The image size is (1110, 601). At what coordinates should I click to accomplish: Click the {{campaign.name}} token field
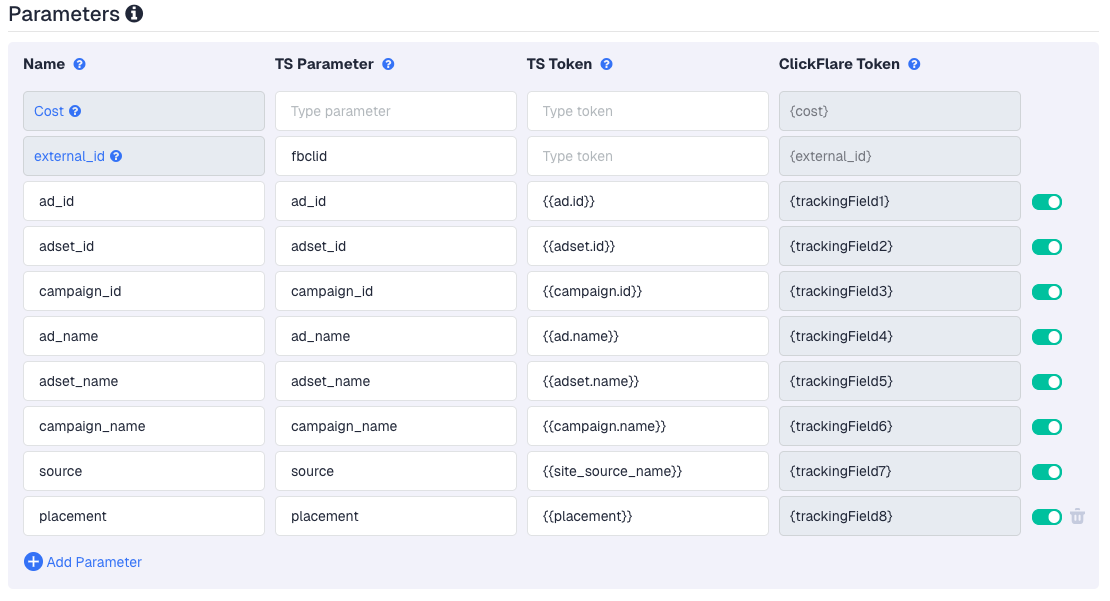tap(647, 426)
